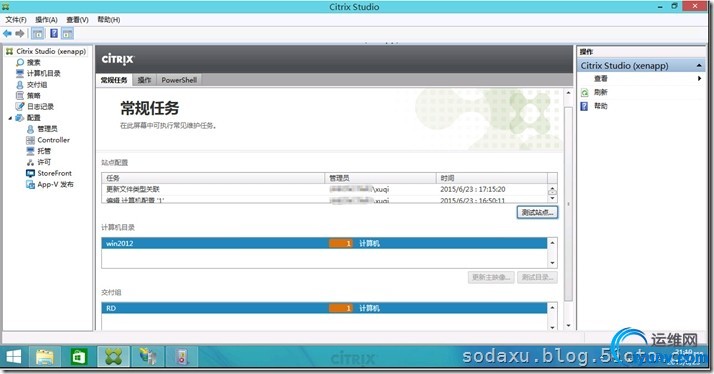Click 帮助 help icon in actions pane
Viewport: 714px width, 374px height.
pos(585,106)
